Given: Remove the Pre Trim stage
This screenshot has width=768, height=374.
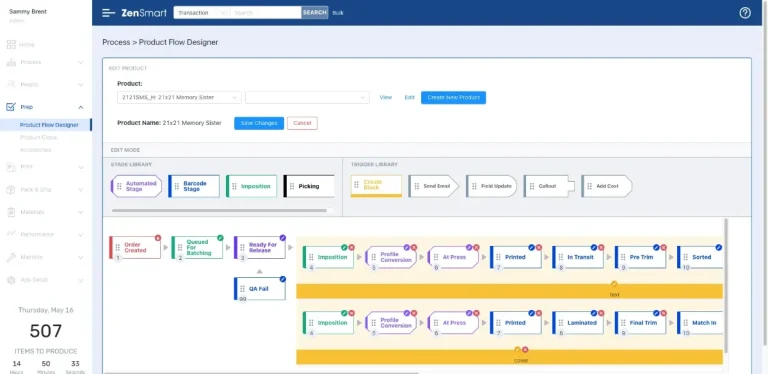Looking at the screenshot, I should [664, 247].
